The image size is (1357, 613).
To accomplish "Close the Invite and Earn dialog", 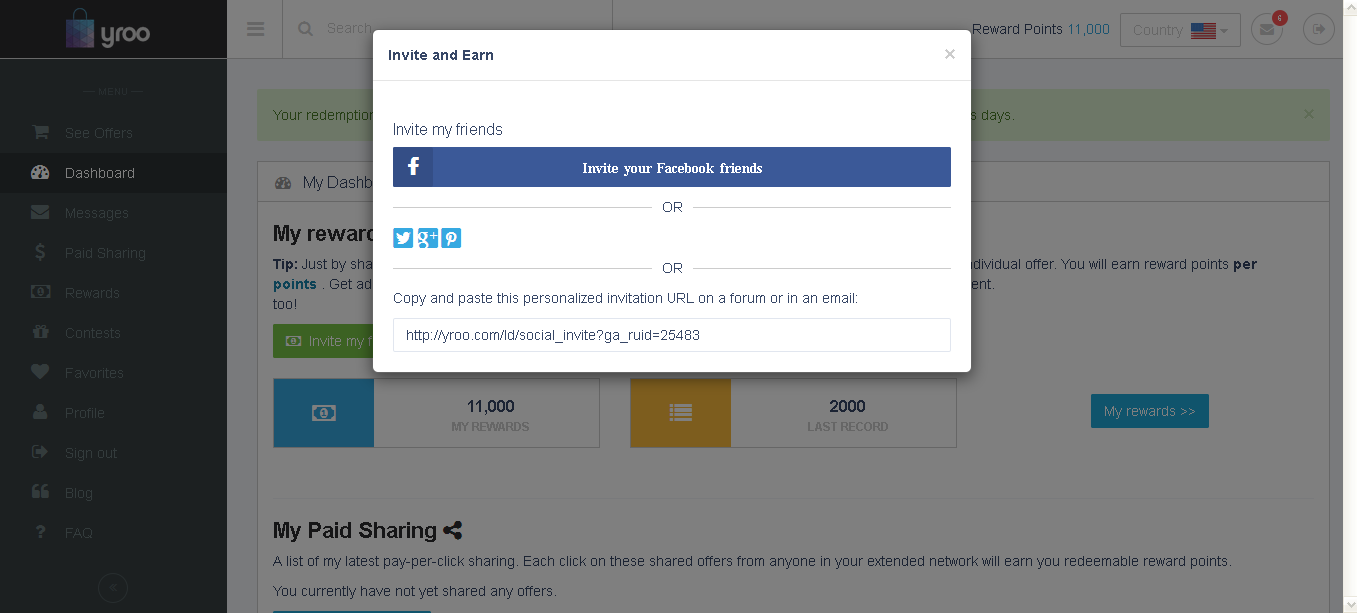I will pyautogui.click(x=950, y=55).
